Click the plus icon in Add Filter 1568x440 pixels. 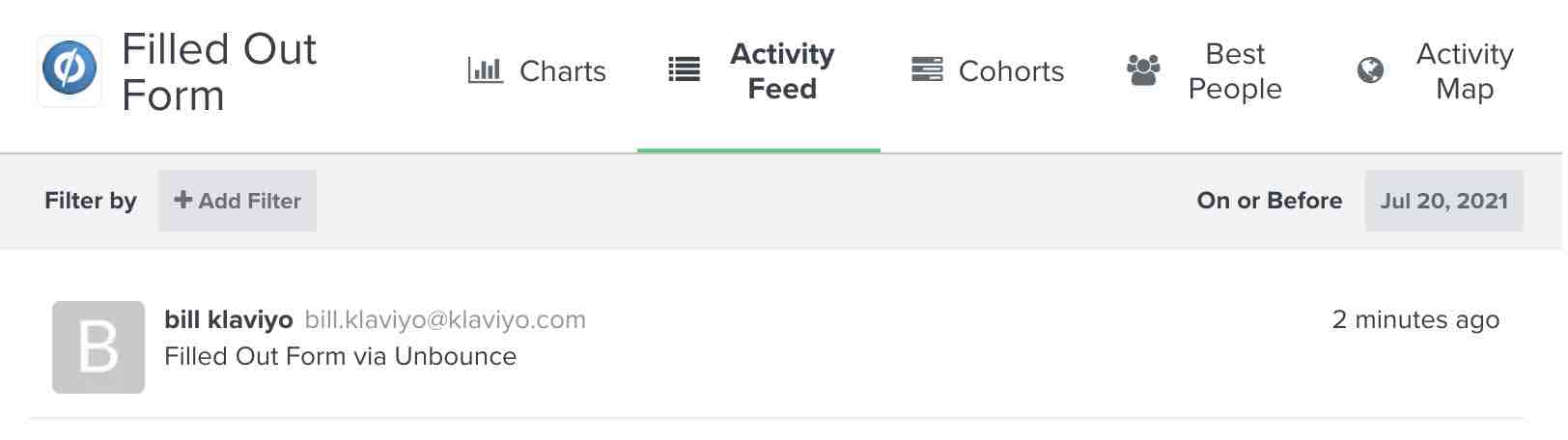tap(182, 200)
